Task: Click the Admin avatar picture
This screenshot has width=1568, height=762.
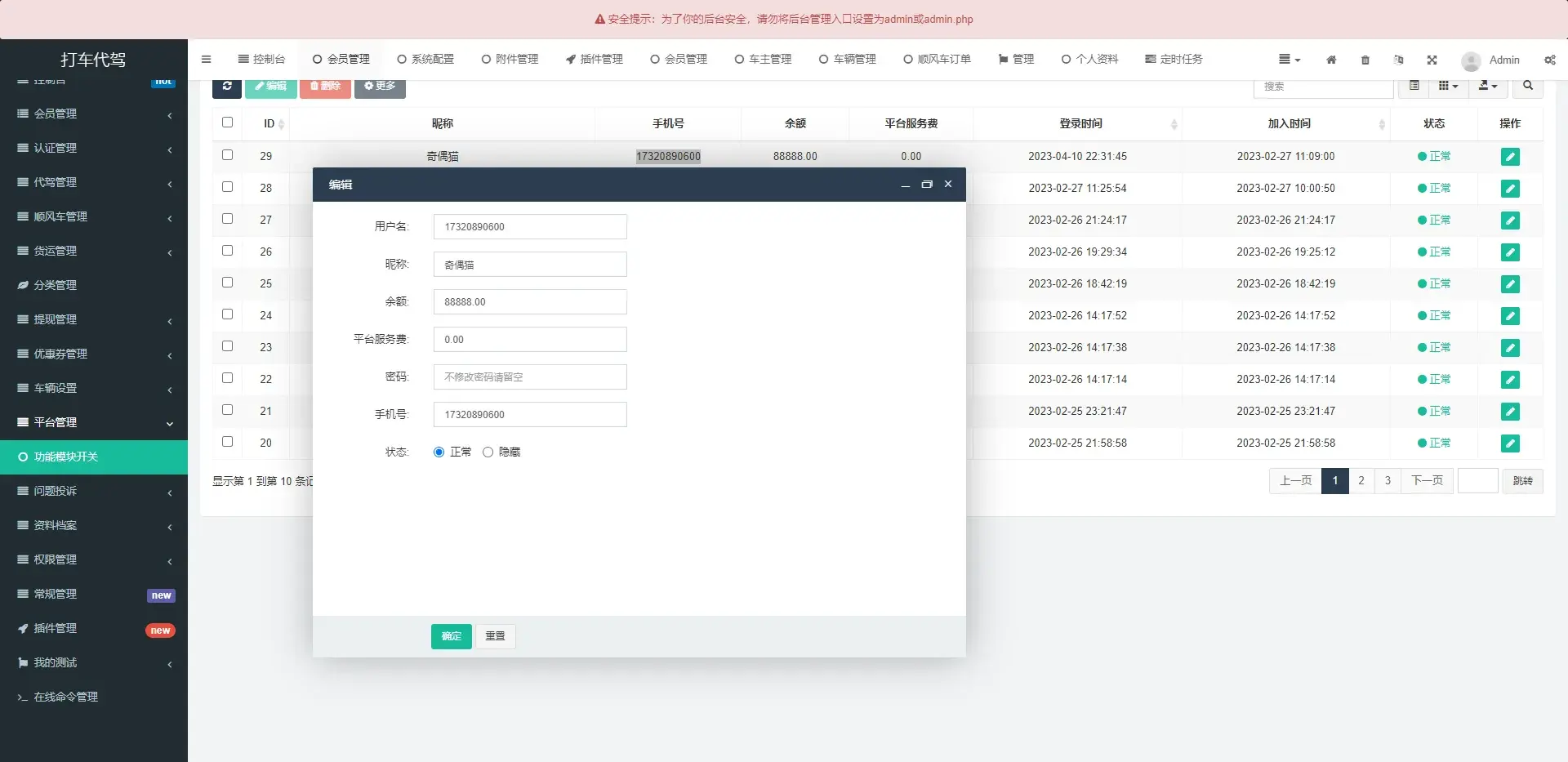Action: click(1471, 60)
